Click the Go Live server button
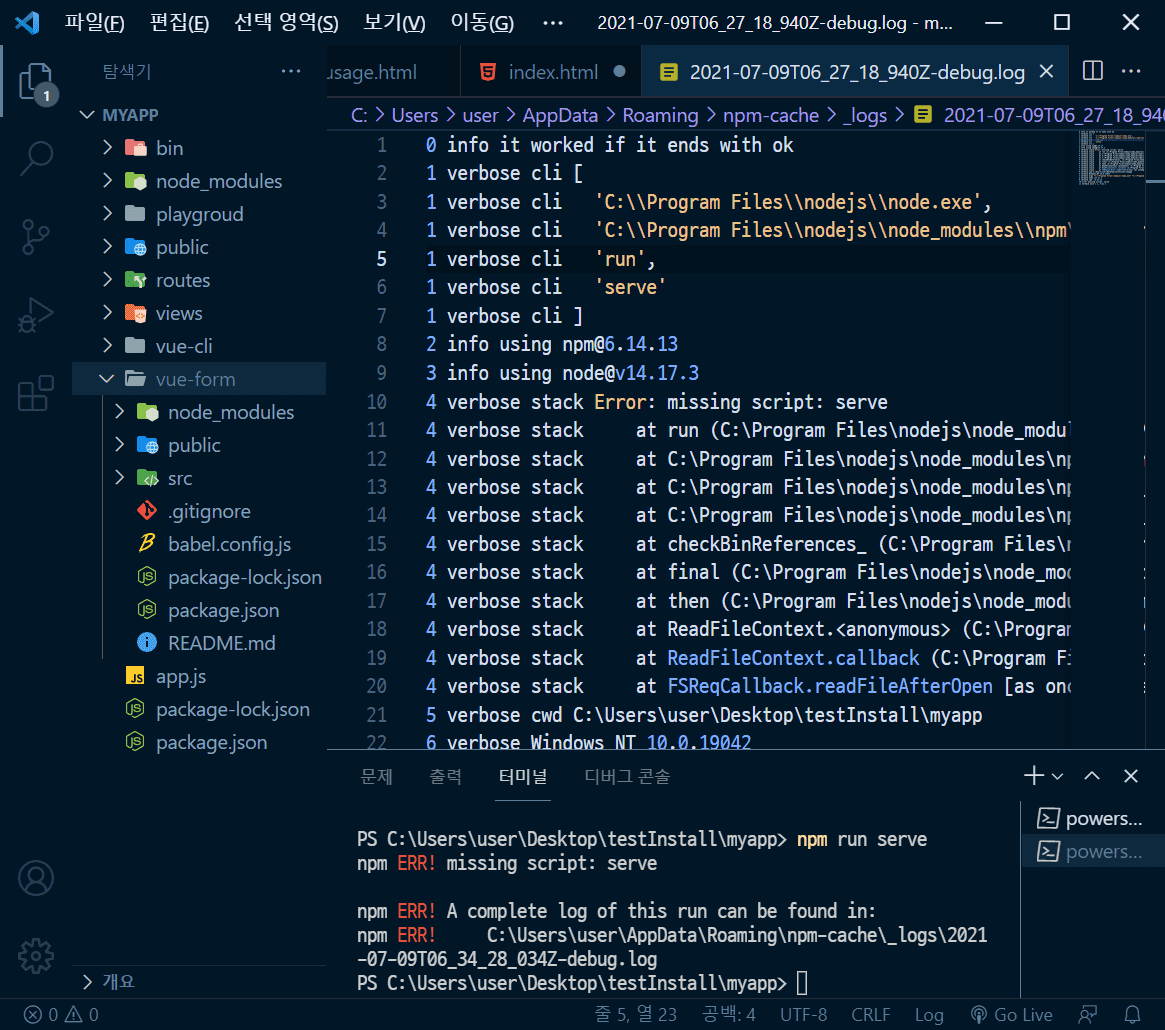The image size is (1165, 1030). tap(1012, 1014)
